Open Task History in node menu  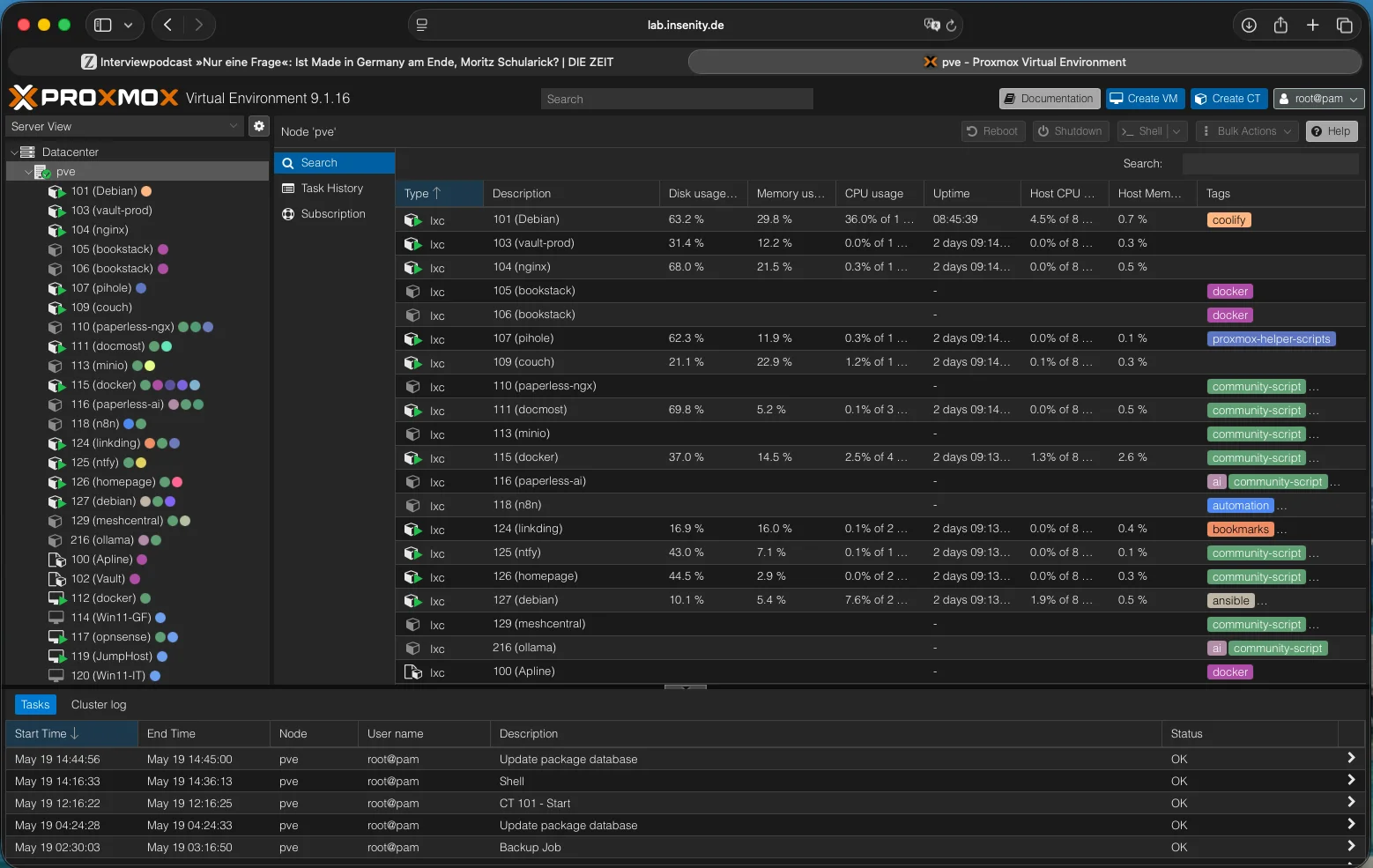(334, 189)
